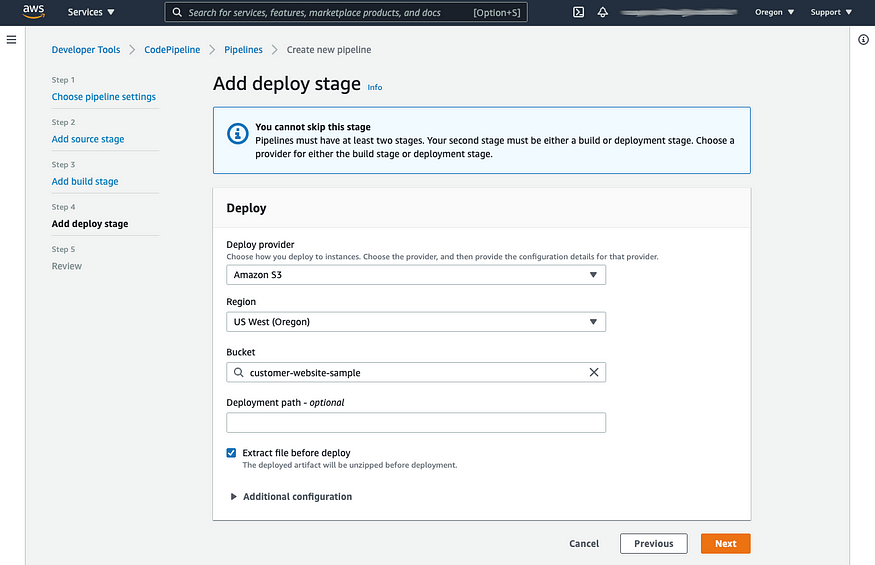Toggle the hamburger side navigation menu
Screen dimensions: 875x565
click(11, 40)
